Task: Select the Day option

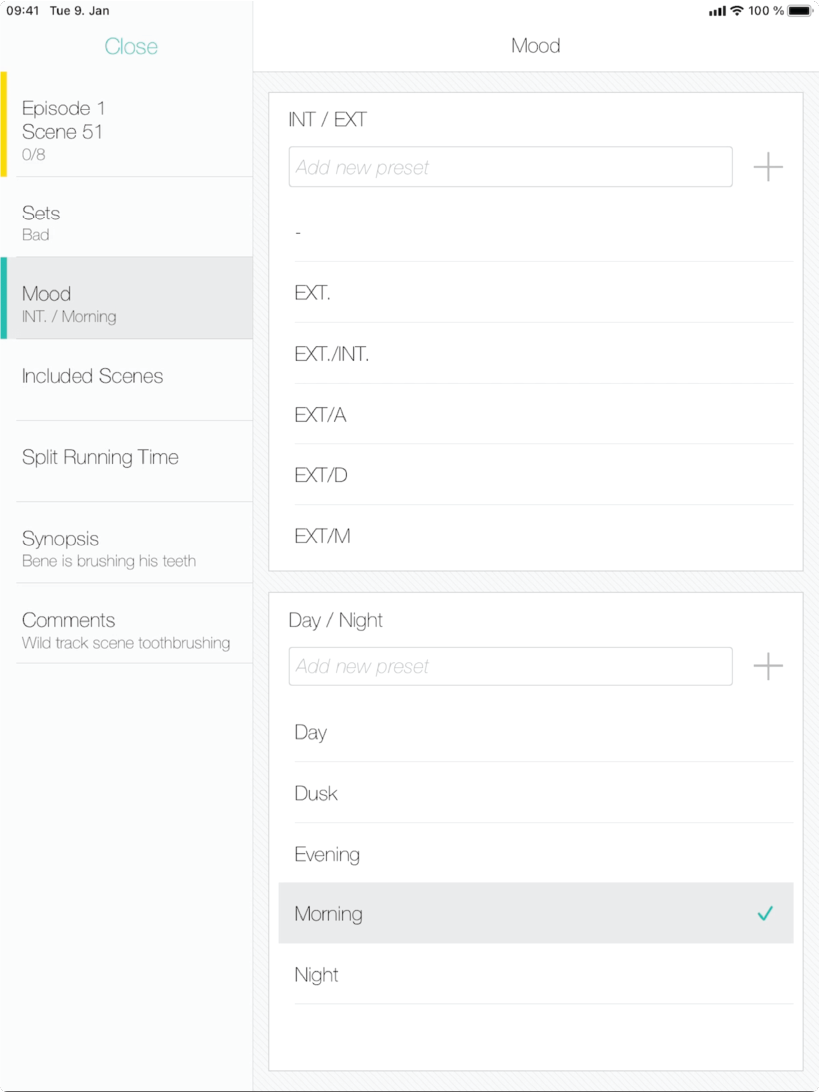Action: pyautogui.click(x=536, y=732)
